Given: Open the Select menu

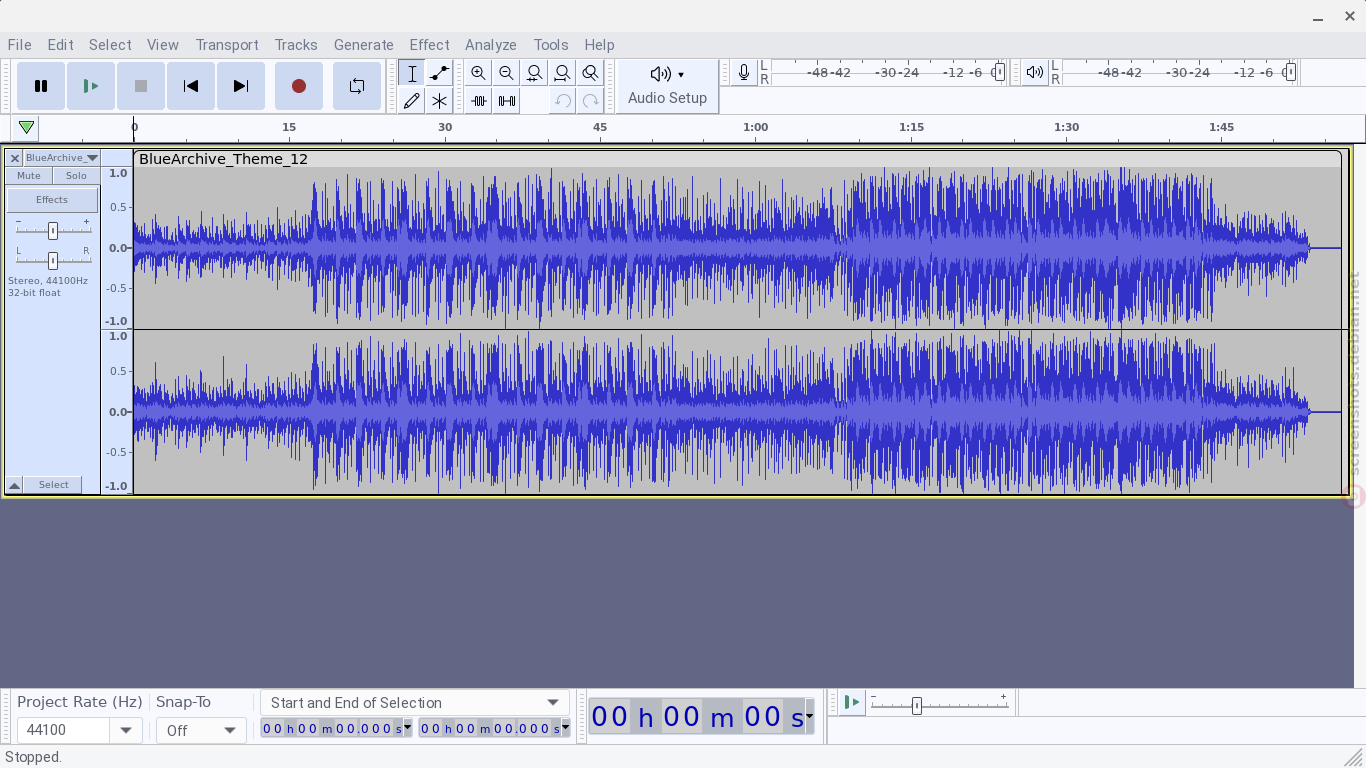Looking at the screenshot, I should (x=110, y=45).
